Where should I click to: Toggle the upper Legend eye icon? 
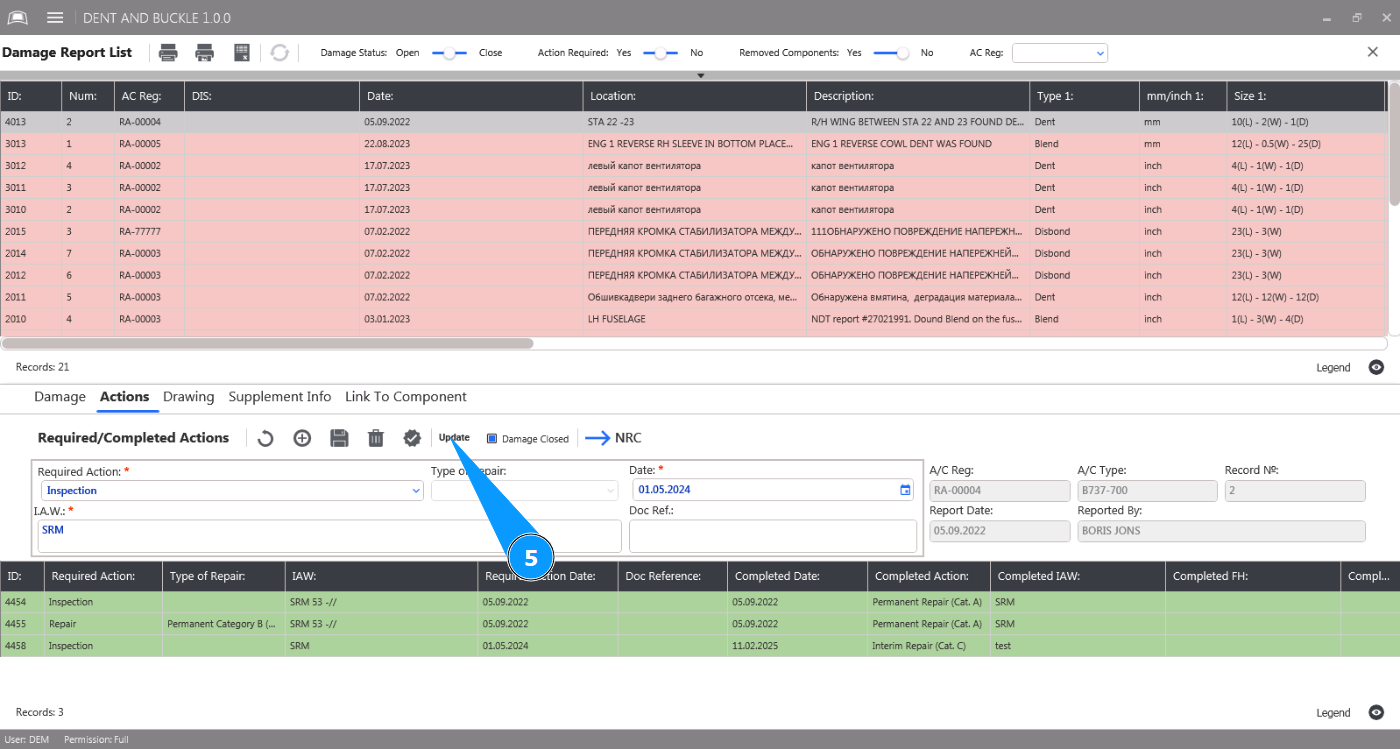pyautogui.click(x=1376, y=367)
